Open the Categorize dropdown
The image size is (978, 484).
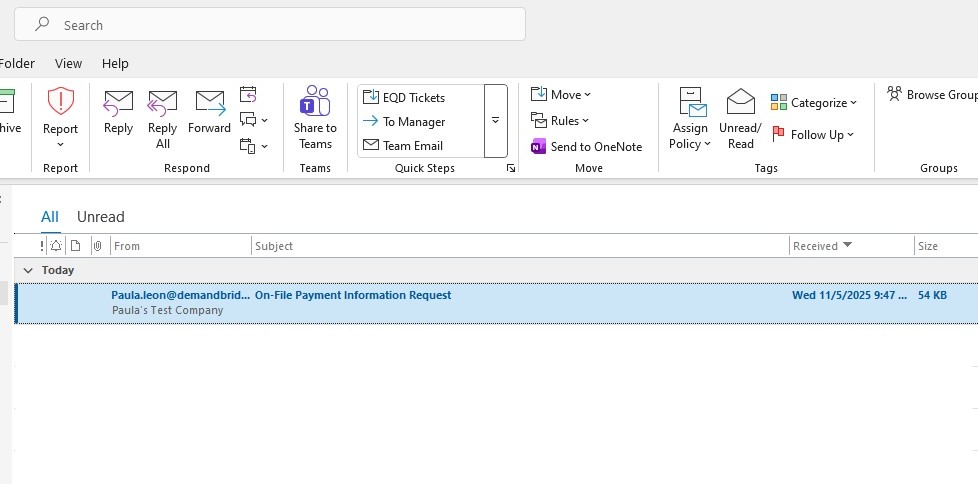[x=814, y=103]
